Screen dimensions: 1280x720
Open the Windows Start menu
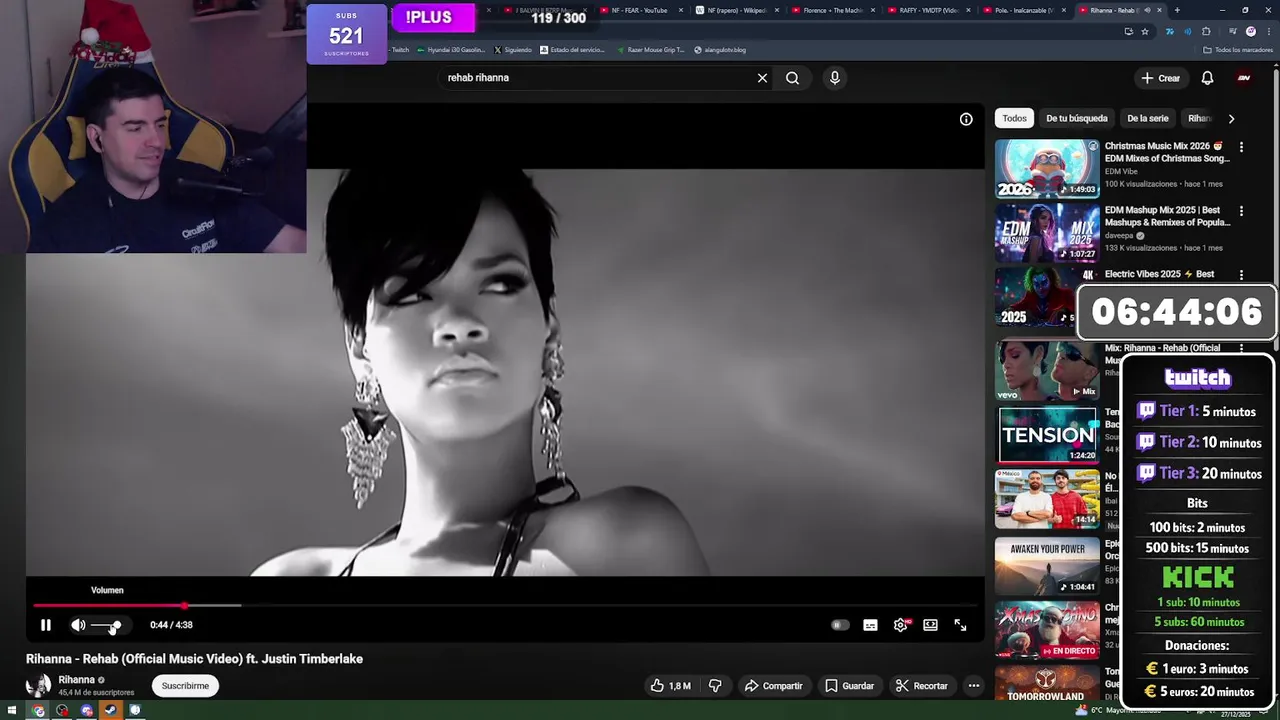click(13, 711)
